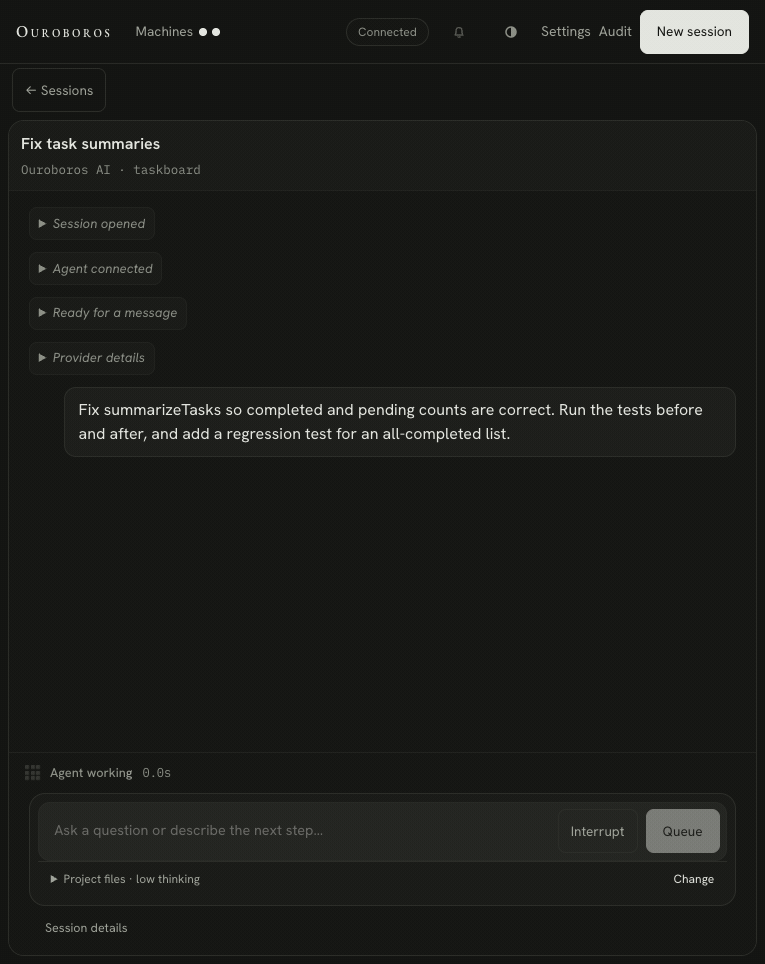Click the Ouroboros logo
The image size is (765, 964).
coord(63,32)
